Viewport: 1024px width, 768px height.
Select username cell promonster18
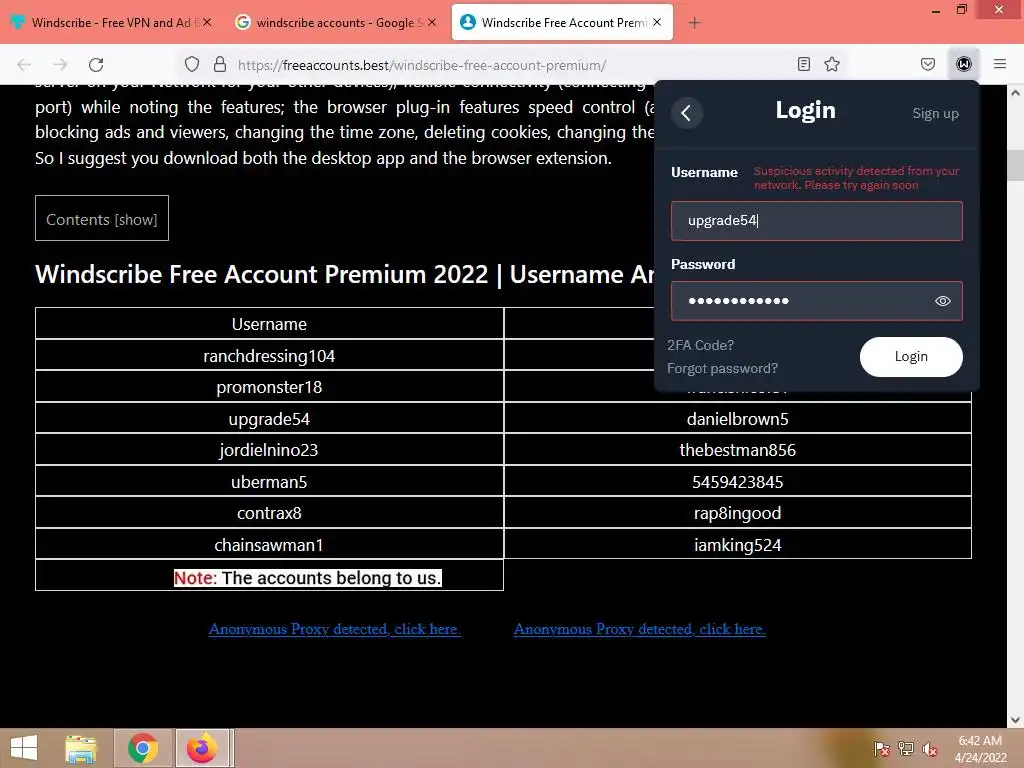tap(269, 387)
